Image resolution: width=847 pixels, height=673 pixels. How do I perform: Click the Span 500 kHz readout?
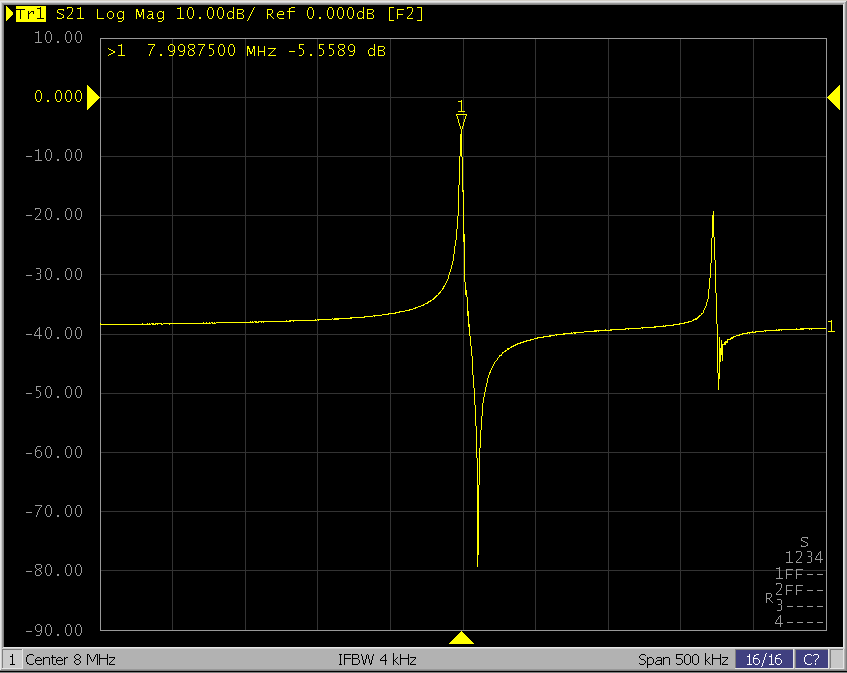tap(682, 660)
